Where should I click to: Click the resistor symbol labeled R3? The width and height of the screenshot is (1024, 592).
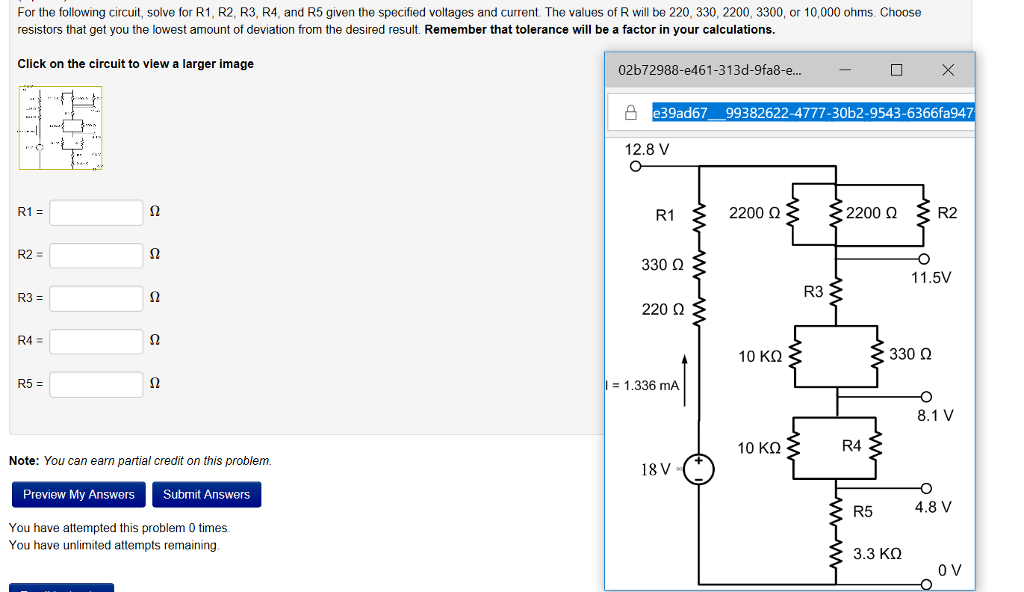pos(836,293)
